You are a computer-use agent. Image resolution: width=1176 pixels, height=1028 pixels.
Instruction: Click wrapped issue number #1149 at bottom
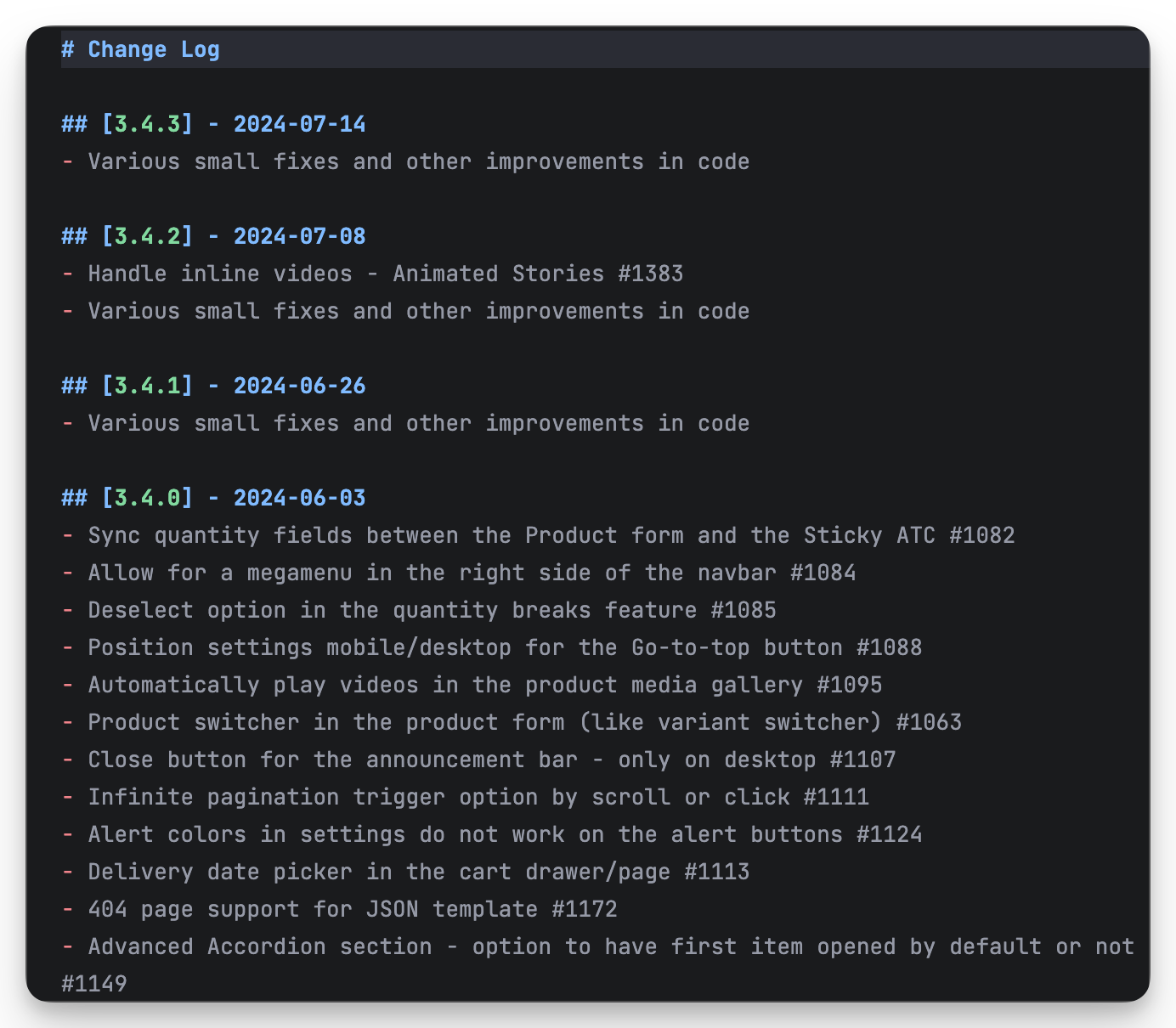click(94, 984)
